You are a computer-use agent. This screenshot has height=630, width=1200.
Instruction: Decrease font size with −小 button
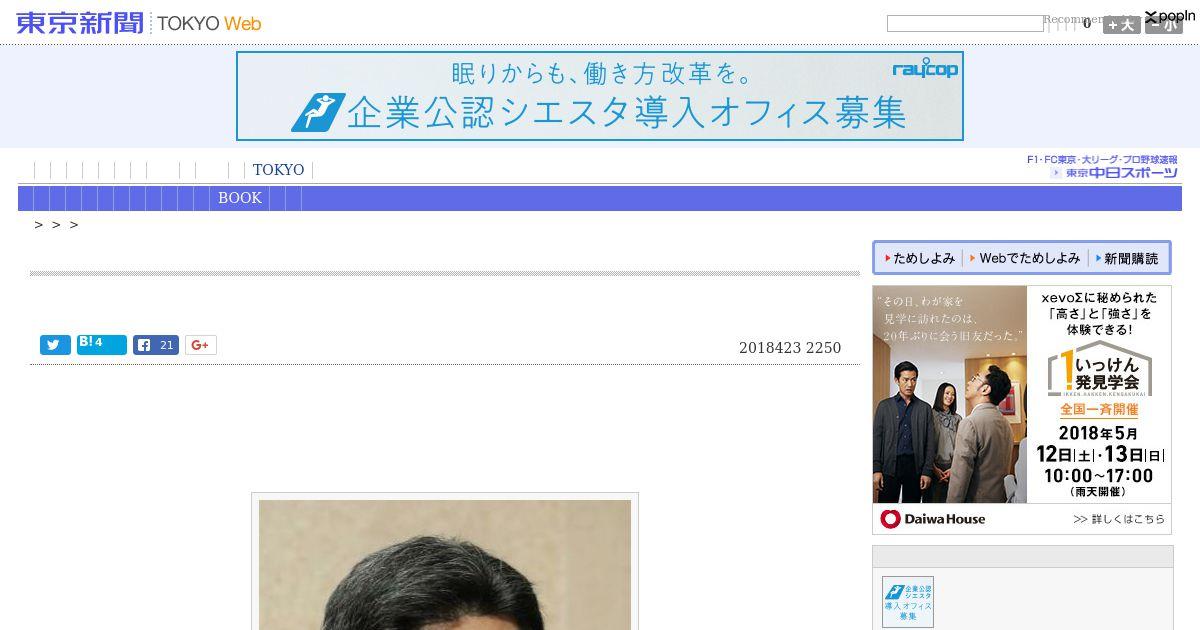[x=1164, y=25]
